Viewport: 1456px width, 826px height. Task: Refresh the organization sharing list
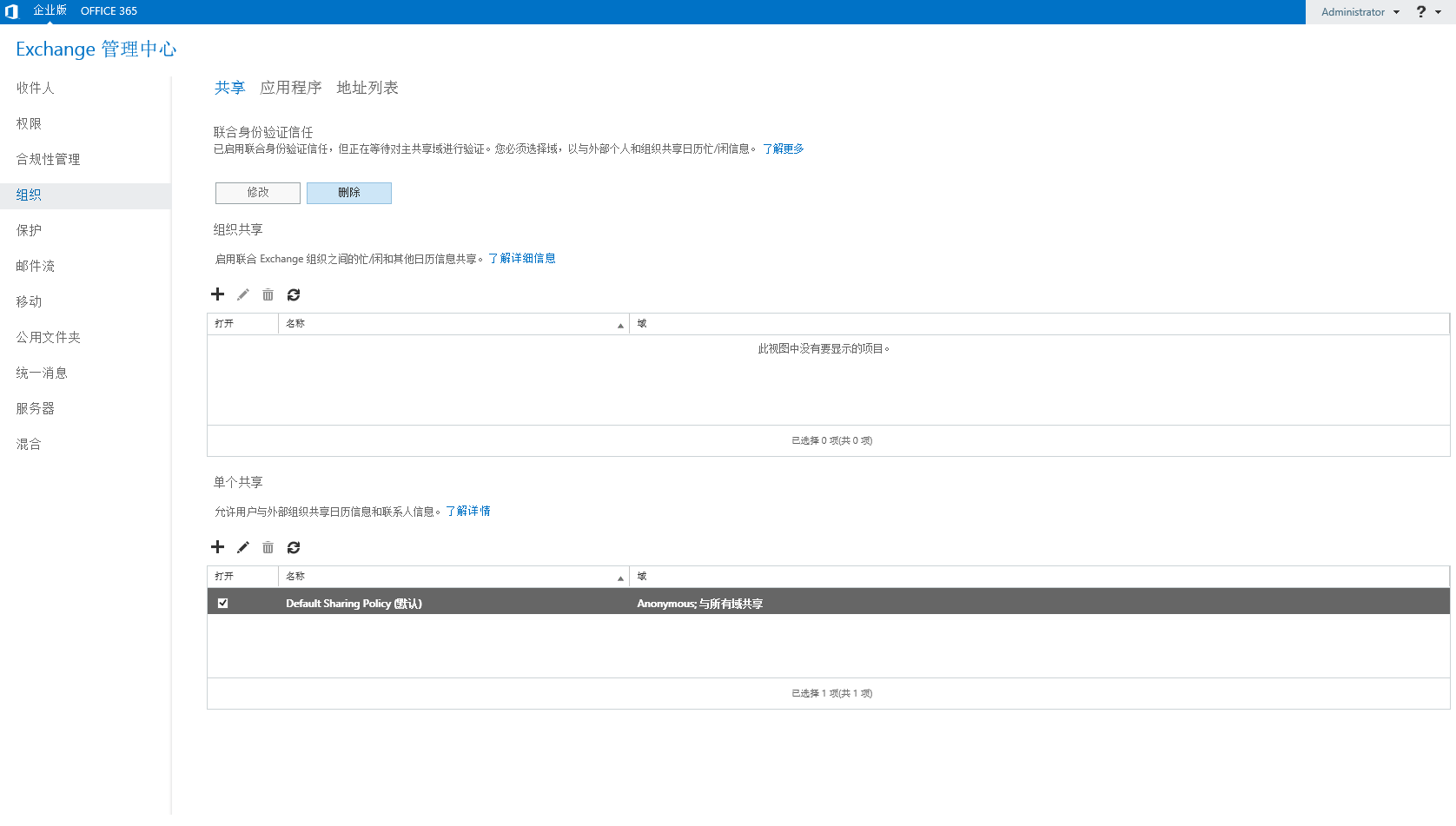(x=294, y=294)
